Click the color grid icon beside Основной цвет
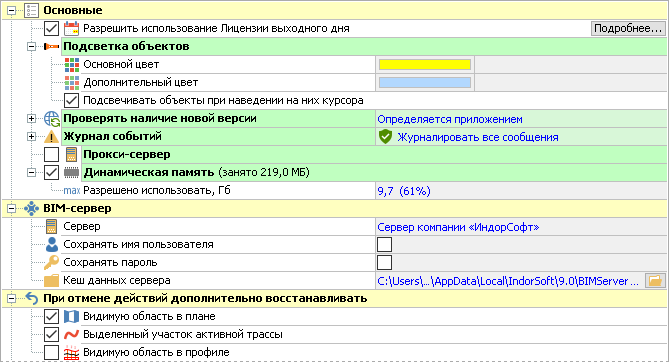Screen dimensions: 669x362 pyautogui.click(x=72, y=64)
